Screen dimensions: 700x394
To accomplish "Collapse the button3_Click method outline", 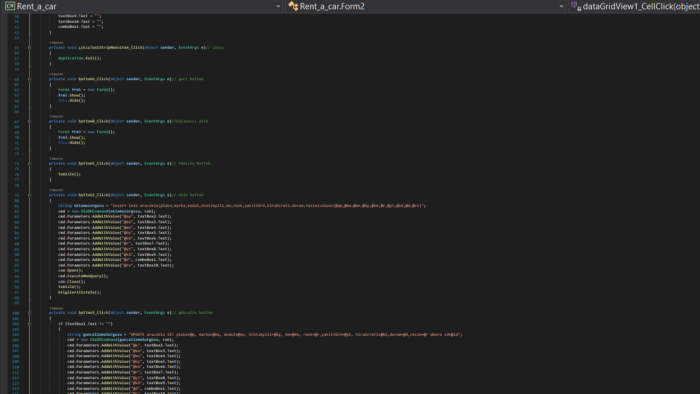I will [x=29, y=313].
